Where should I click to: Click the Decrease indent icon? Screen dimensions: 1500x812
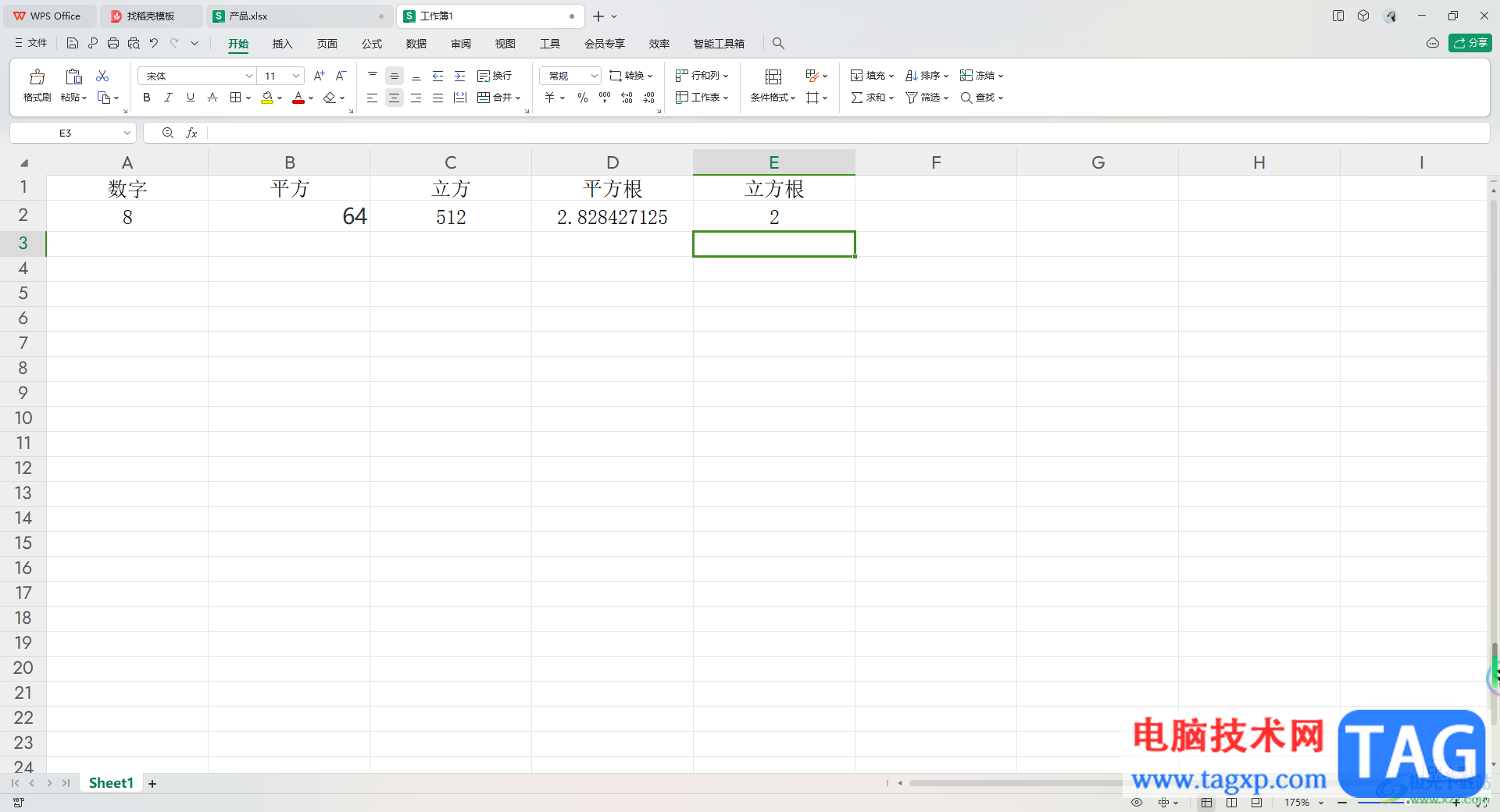[x=437, y=76]
